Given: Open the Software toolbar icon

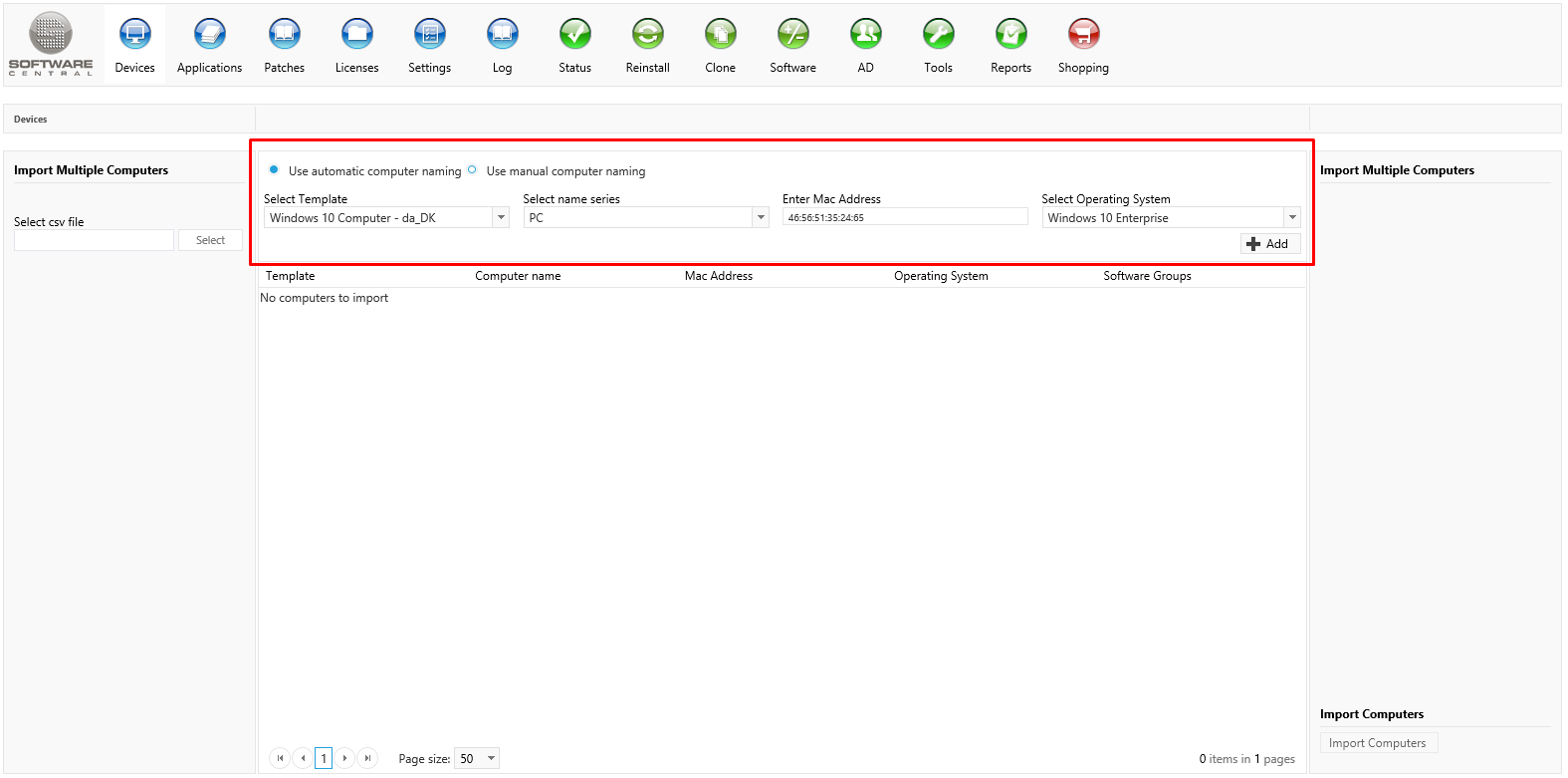Looking at the screenshot, I should pyautogui.click(x=793, y=35).
